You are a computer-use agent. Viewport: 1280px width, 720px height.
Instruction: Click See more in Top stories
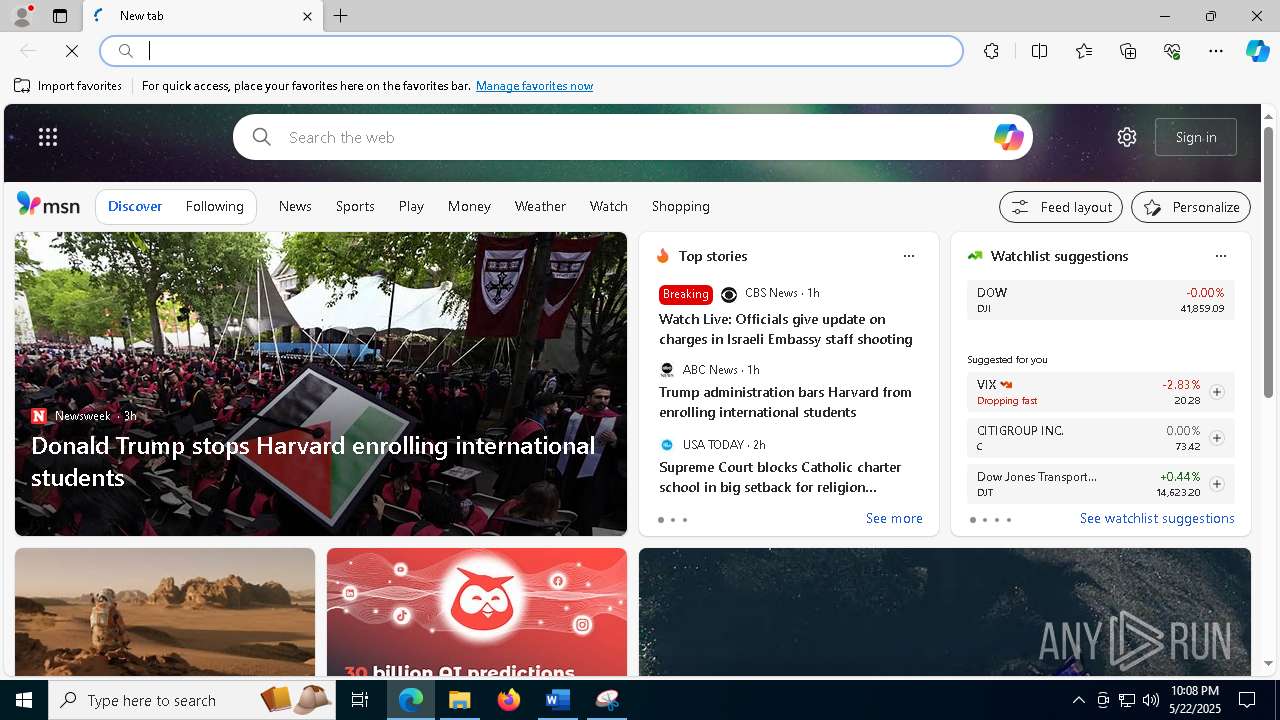point(894,518)
